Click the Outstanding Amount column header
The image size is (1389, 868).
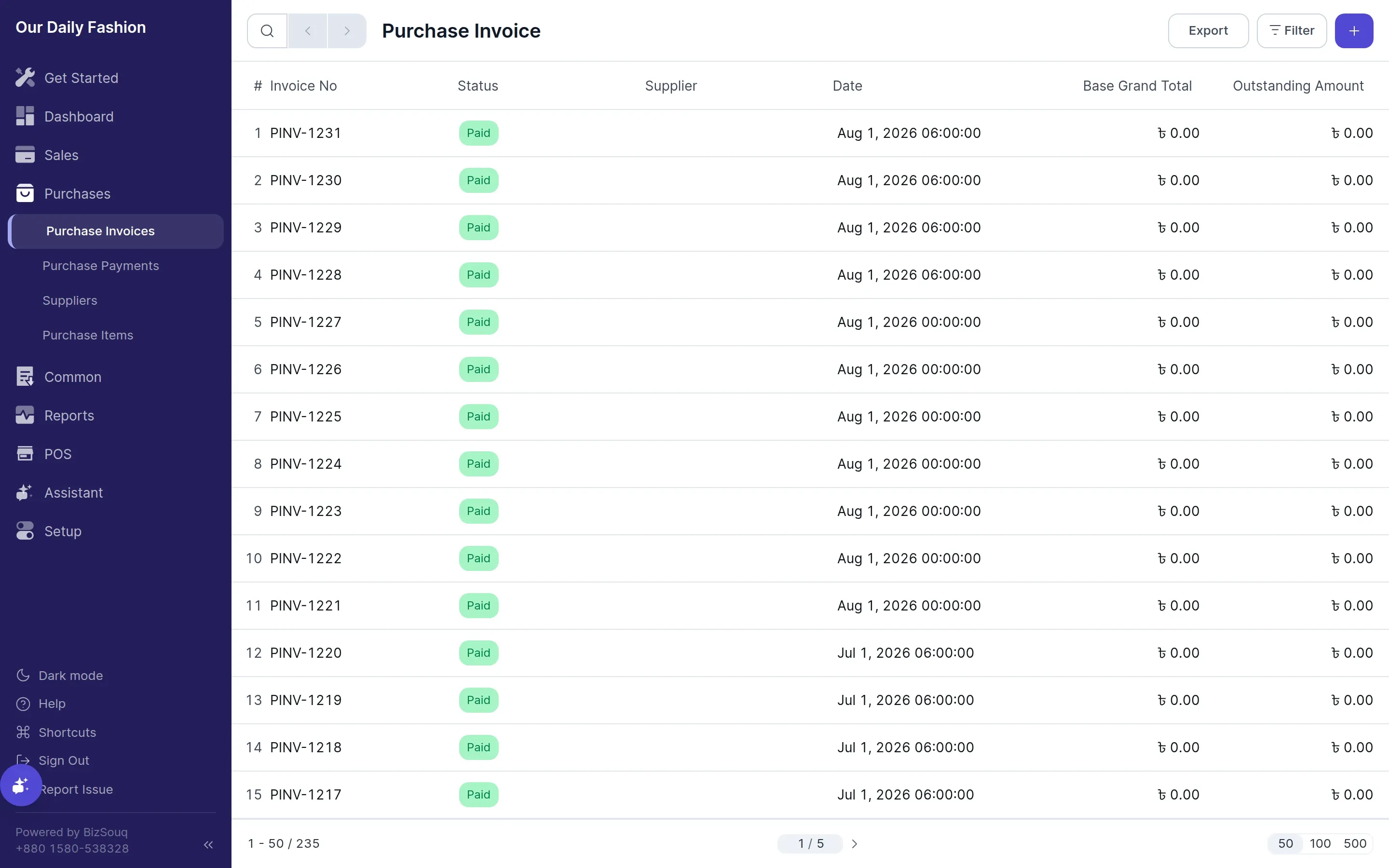(1298, 85)
